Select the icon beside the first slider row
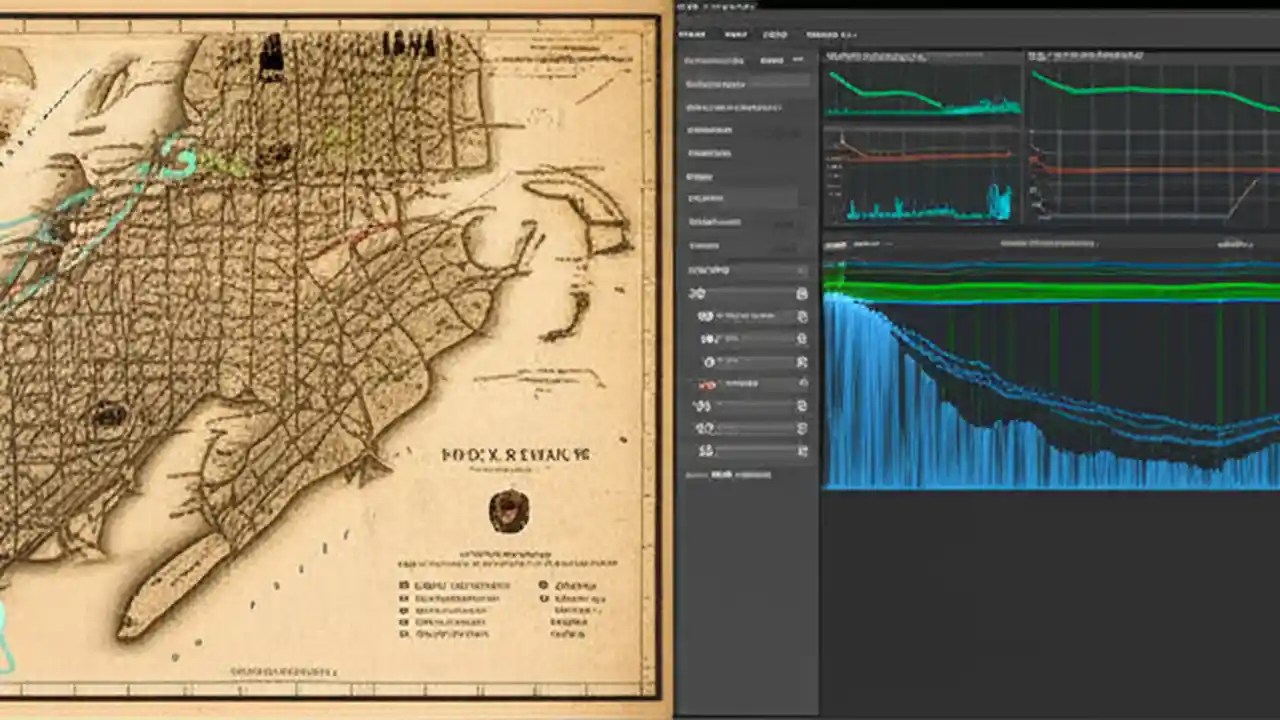The height and width of the screenshot is (720, 1280). tap(698, 293)
